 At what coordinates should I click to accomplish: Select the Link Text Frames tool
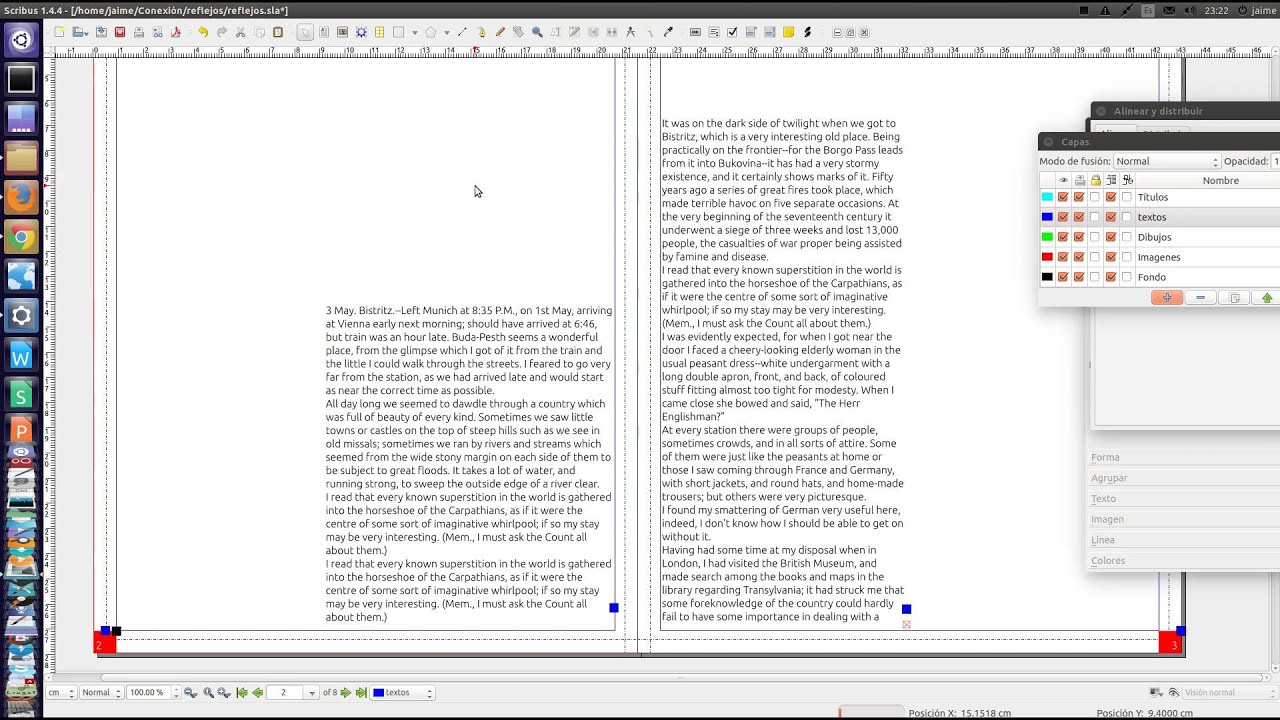[x=592, y=32]
